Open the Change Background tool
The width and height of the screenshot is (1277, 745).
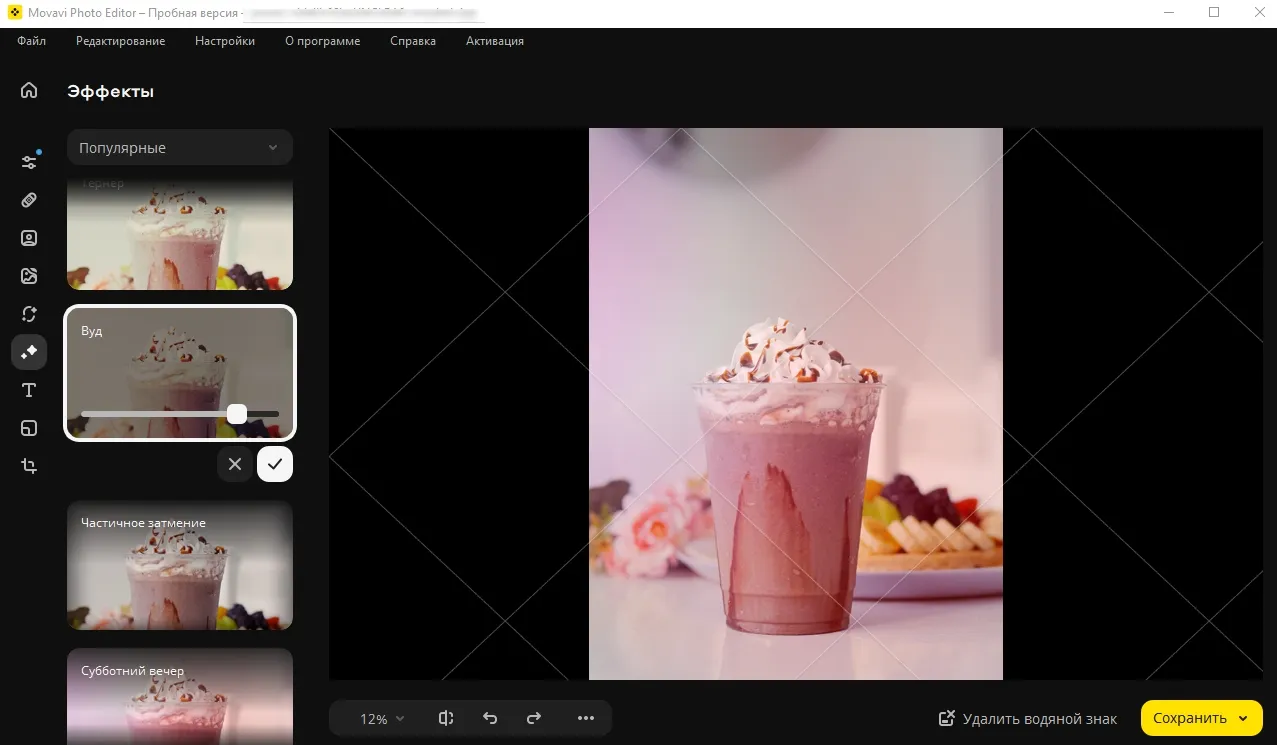[29, 275]
